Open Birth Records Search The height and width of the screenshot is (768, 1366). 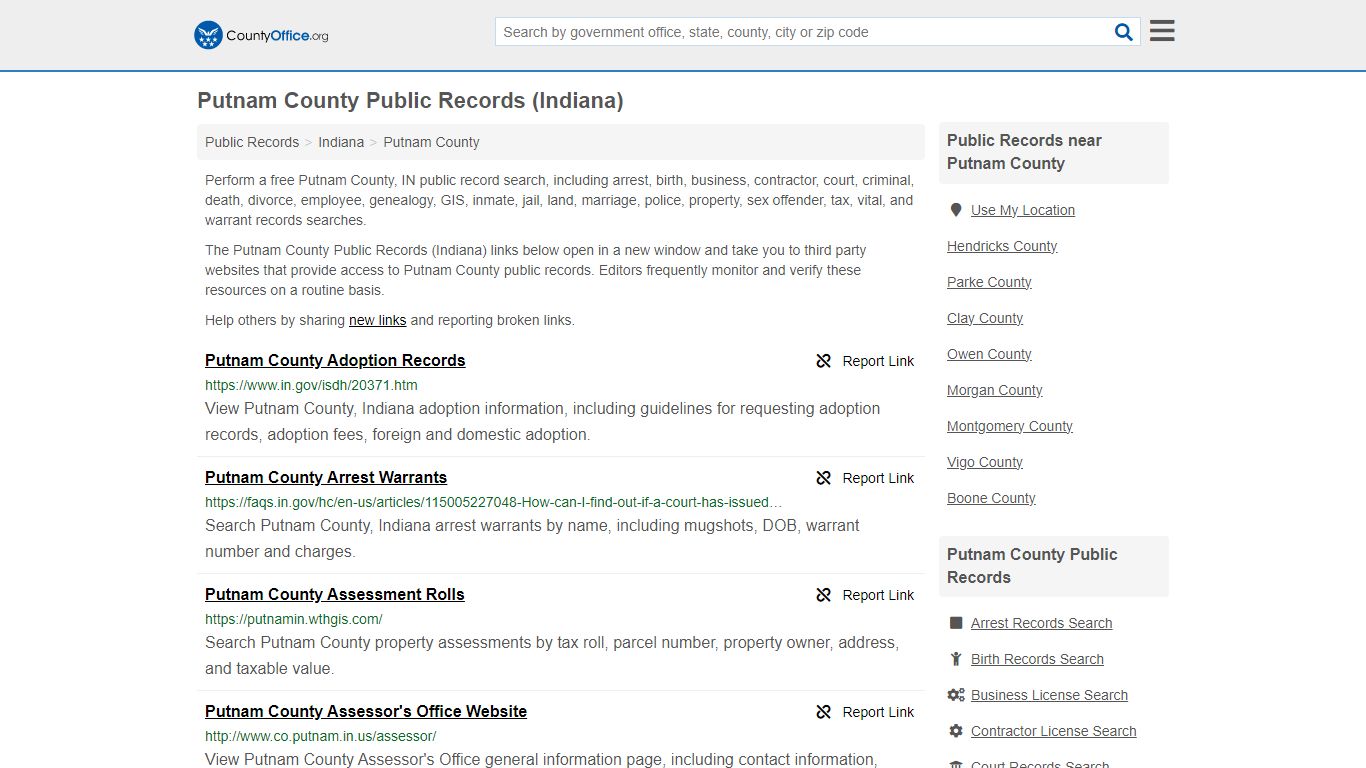point(1037,659)
